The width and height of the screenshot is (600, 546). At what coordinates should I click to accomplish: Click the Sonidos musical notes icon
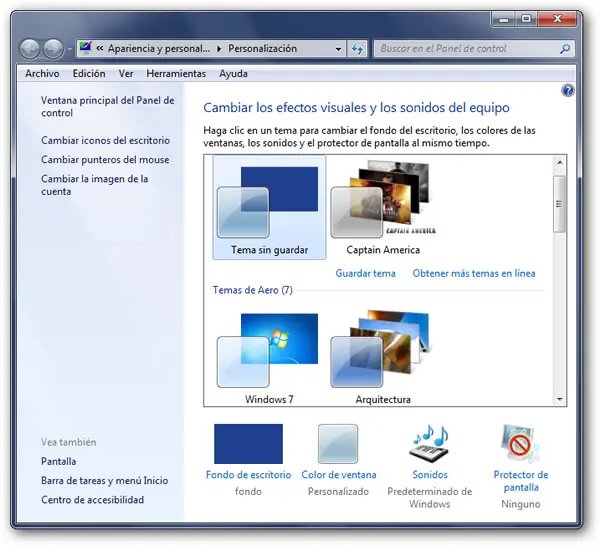pyautogui.click(x=430, y=444)
